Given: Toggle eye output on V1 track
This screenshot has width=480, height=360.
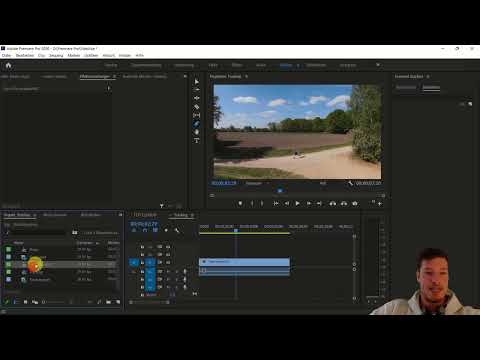Looking at the screenshot, I should (x=168, y=263).
